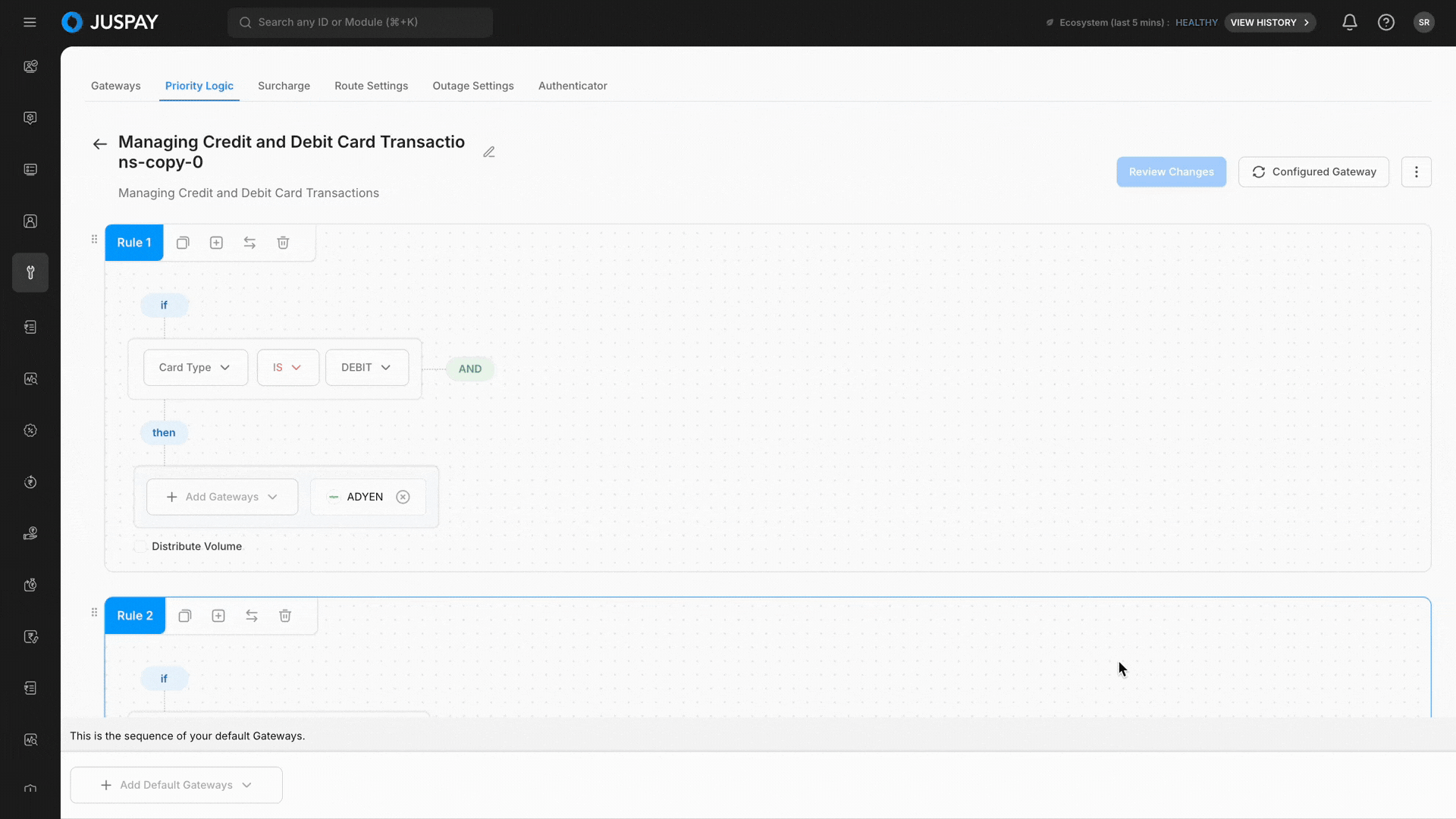Open the Outage Settings tab

click(472, 86)
